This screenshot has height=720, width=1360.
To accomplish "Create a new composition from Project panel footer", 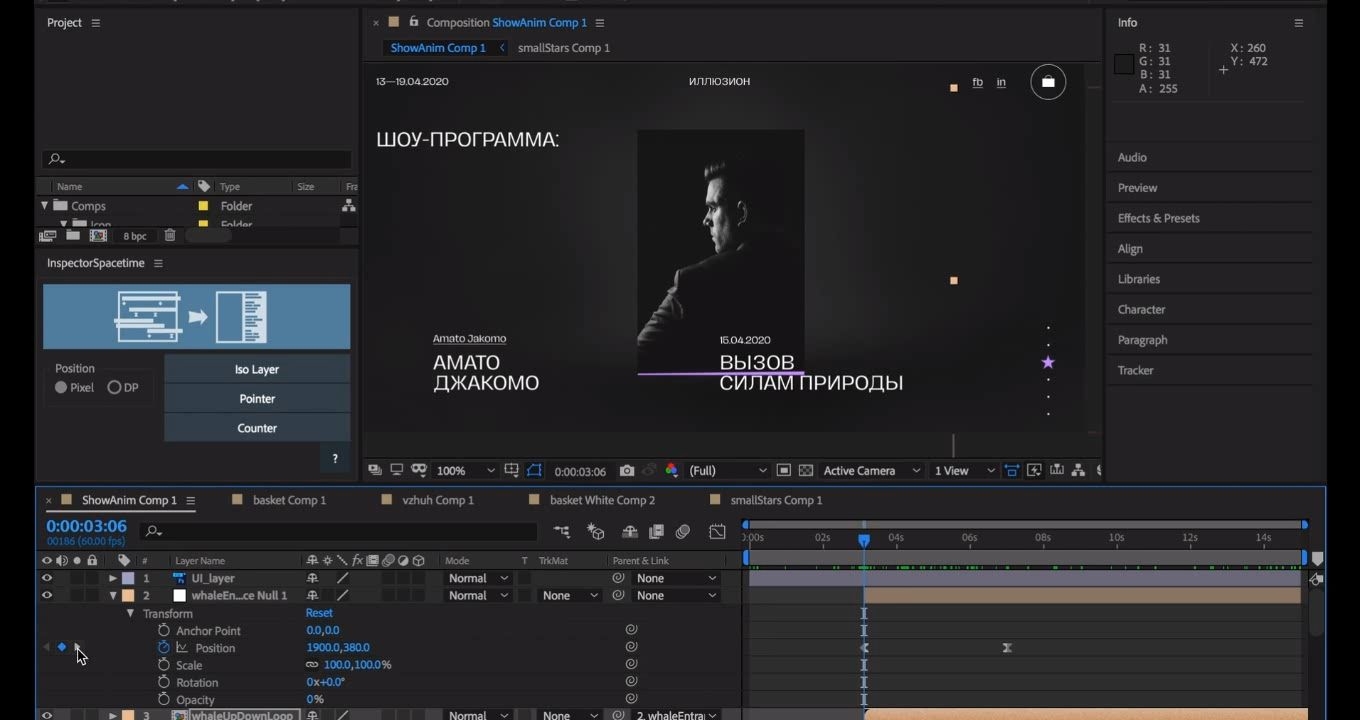I will coord(98,236).
